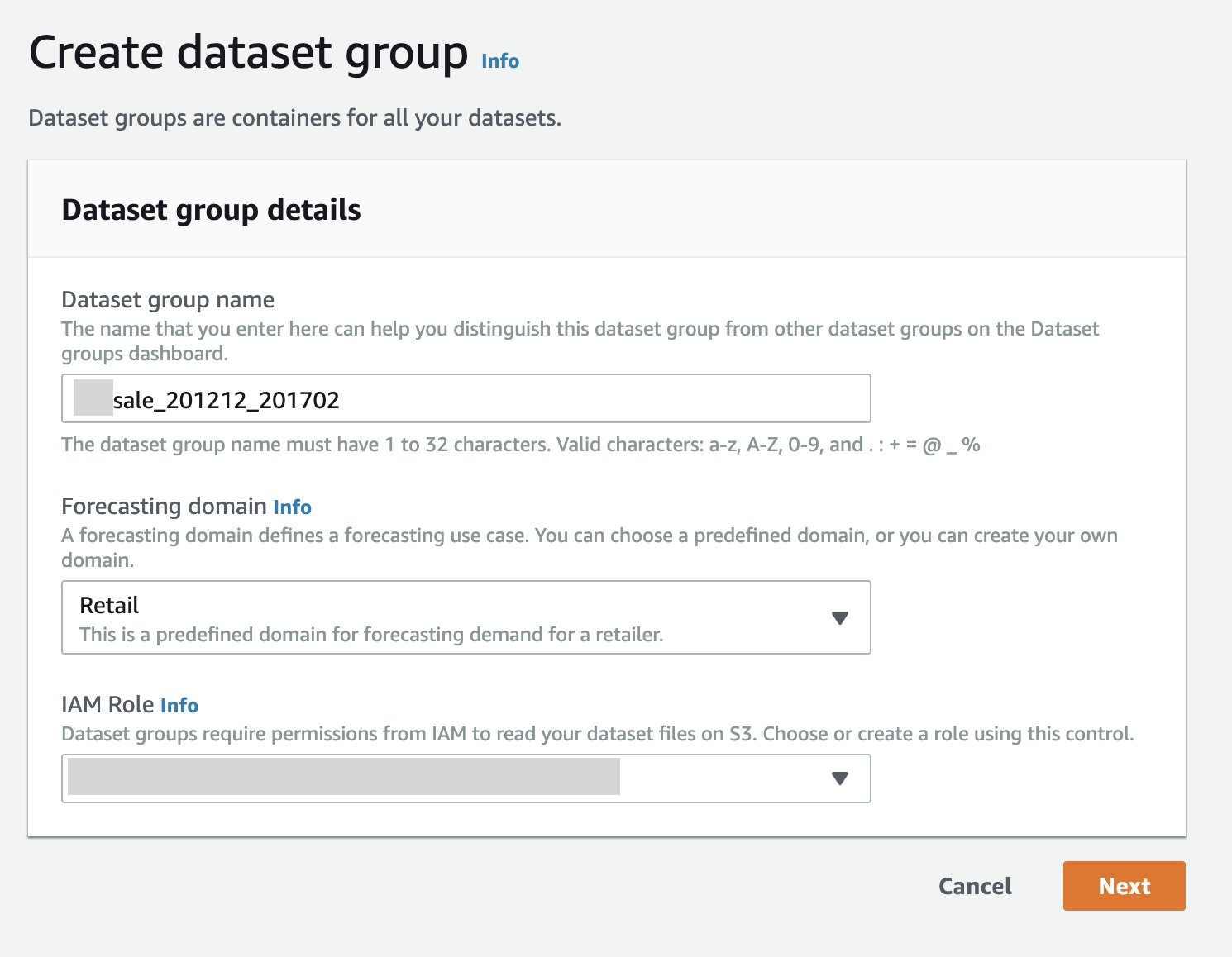This screenshot has width=1232, height=957.
Task: Open Info link beside Create dataset group title
Action: 500,61
